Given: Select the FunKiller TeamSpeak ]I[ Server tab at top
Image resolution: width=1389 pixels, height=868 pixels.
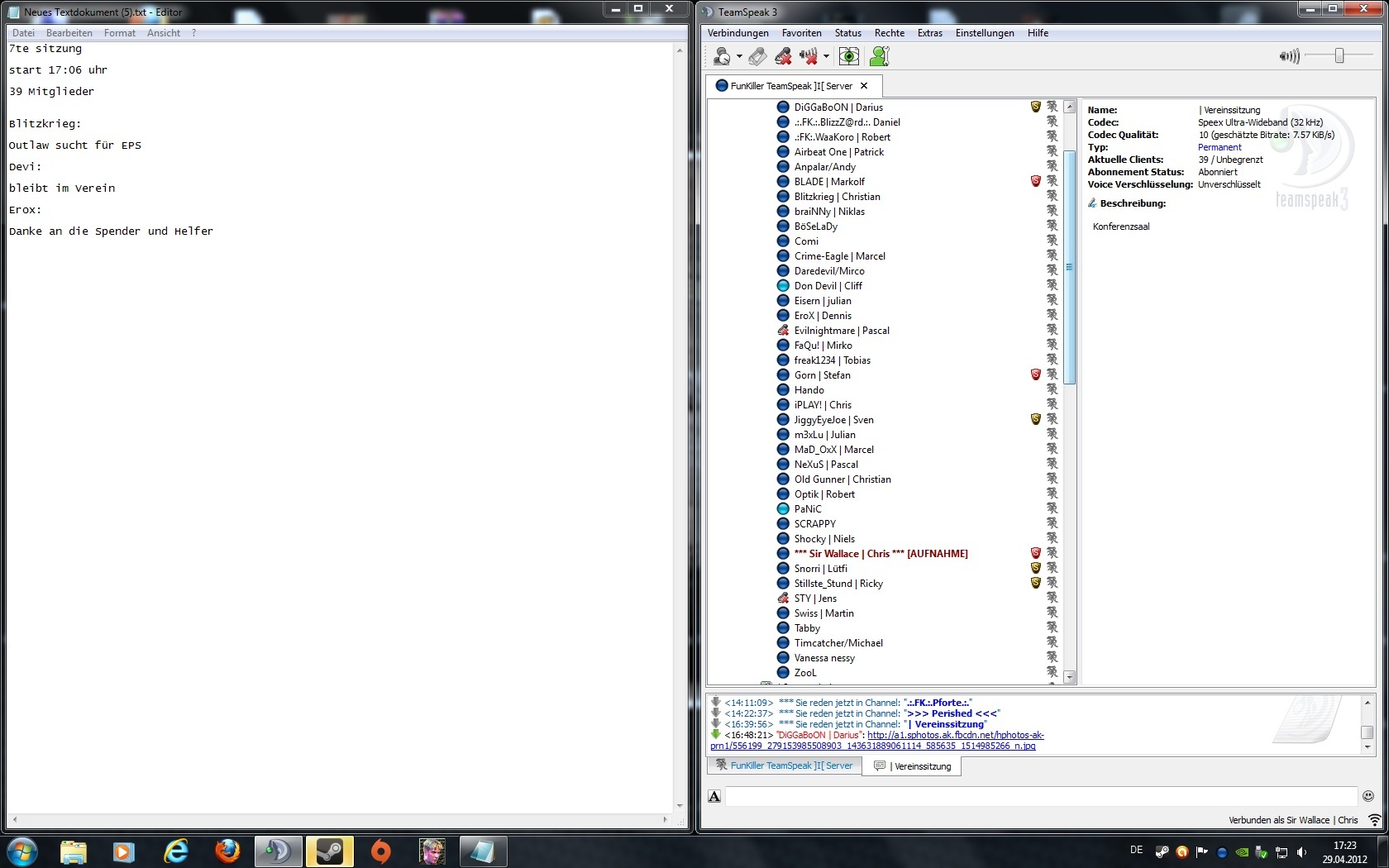Looking at the screenshot, I should pos(791,86).
